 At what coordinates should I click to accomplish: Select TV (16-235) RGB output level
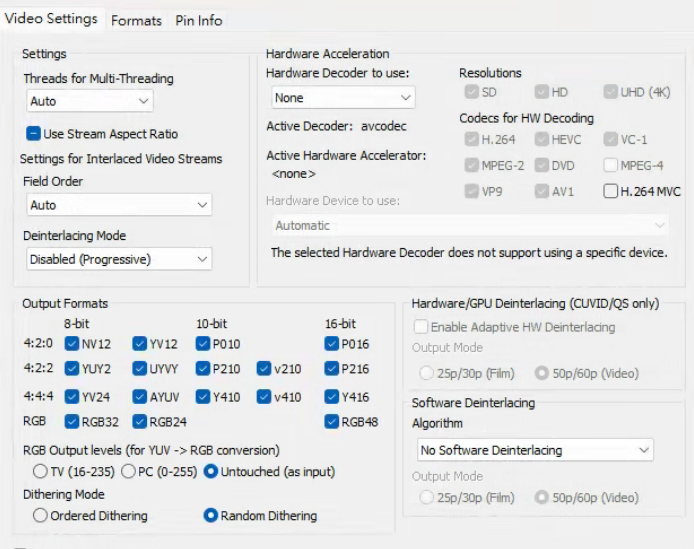(41, 471)
